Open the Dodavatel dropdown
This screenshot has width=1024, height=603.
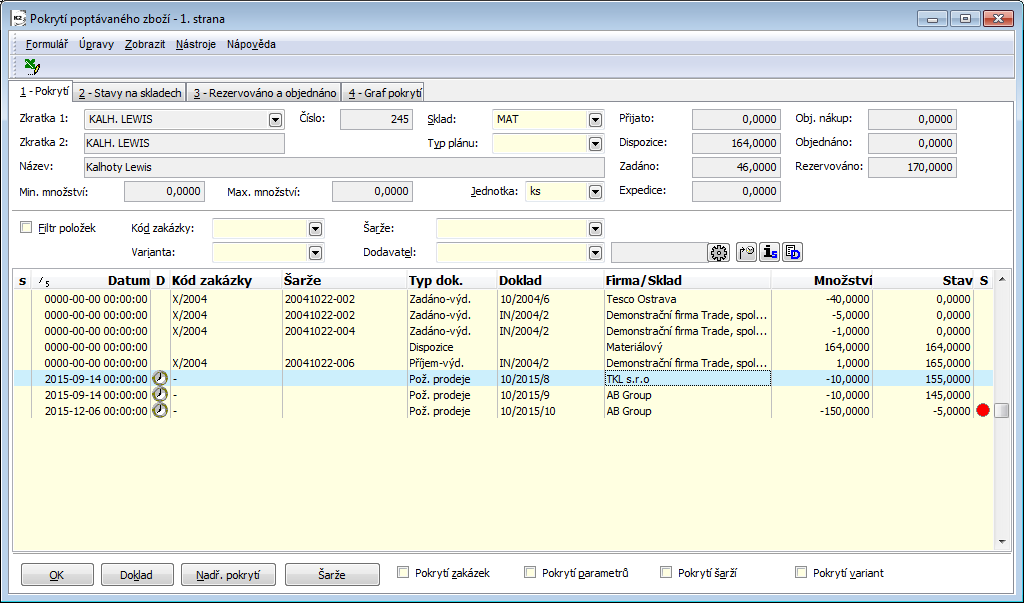[x=596, y=253]
